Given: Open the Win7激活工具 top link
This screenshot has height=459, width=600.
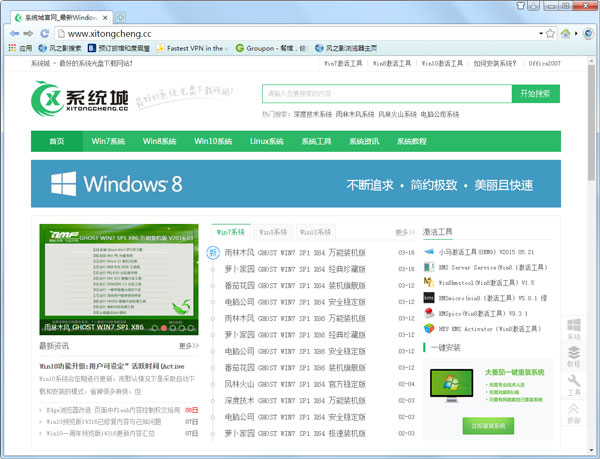Looking at the screenshot, I should pyautogui.click(x=343, y=63).
